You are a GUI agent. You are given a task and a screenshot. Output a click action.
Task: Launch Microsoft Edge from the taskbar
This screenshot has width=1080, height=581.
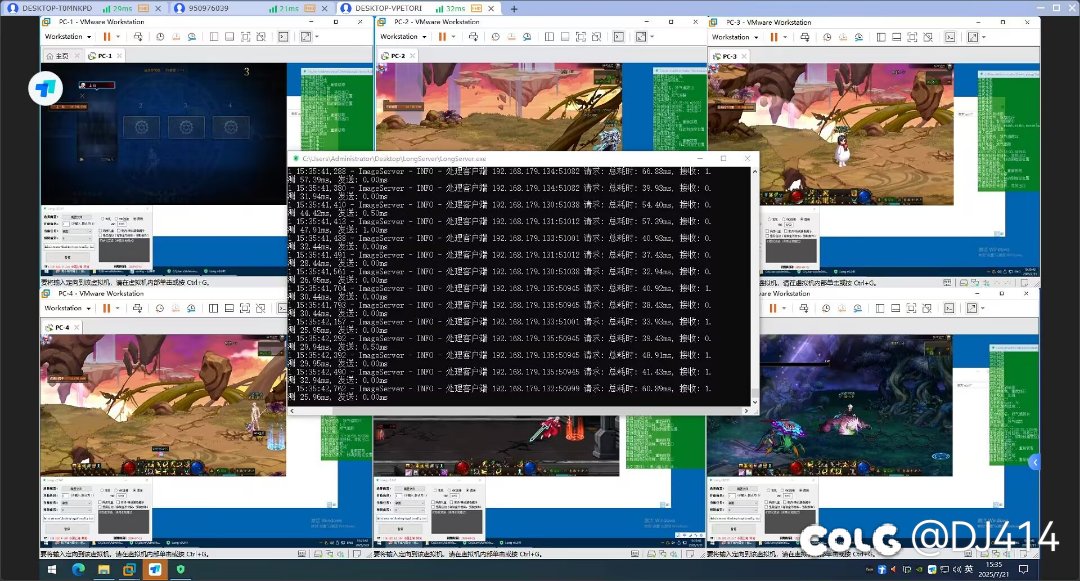pyautogui.click(x=78, y=569)
